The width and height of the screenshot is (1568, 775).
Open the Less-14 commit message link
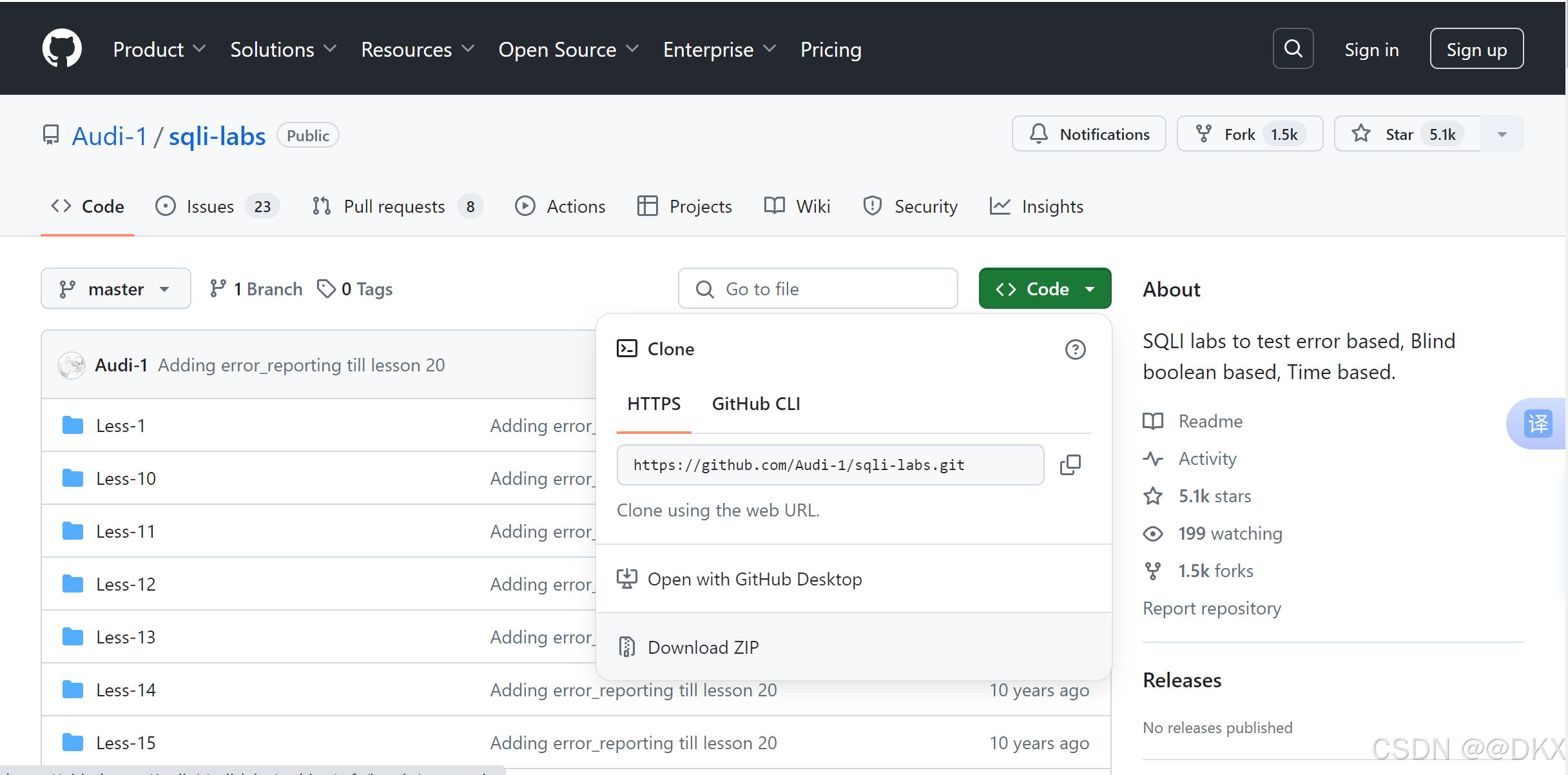(x=634, y=690)
